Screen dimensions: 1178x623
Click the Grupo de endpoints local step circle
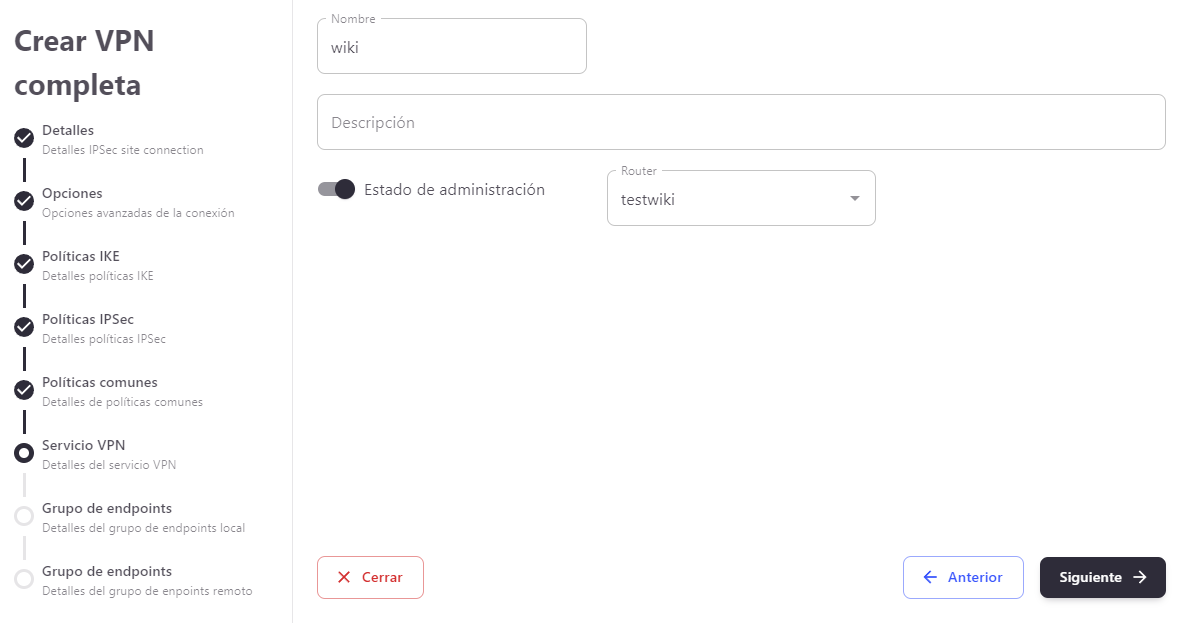pos(24,516)
